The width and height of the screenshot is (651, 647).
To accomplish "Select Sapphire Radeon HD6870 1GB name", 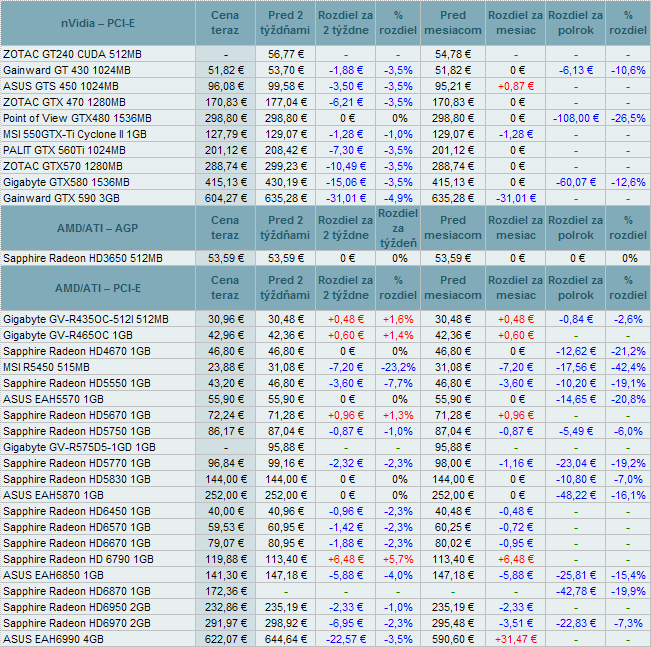I will pyautogui.click(x=77, y=591).
